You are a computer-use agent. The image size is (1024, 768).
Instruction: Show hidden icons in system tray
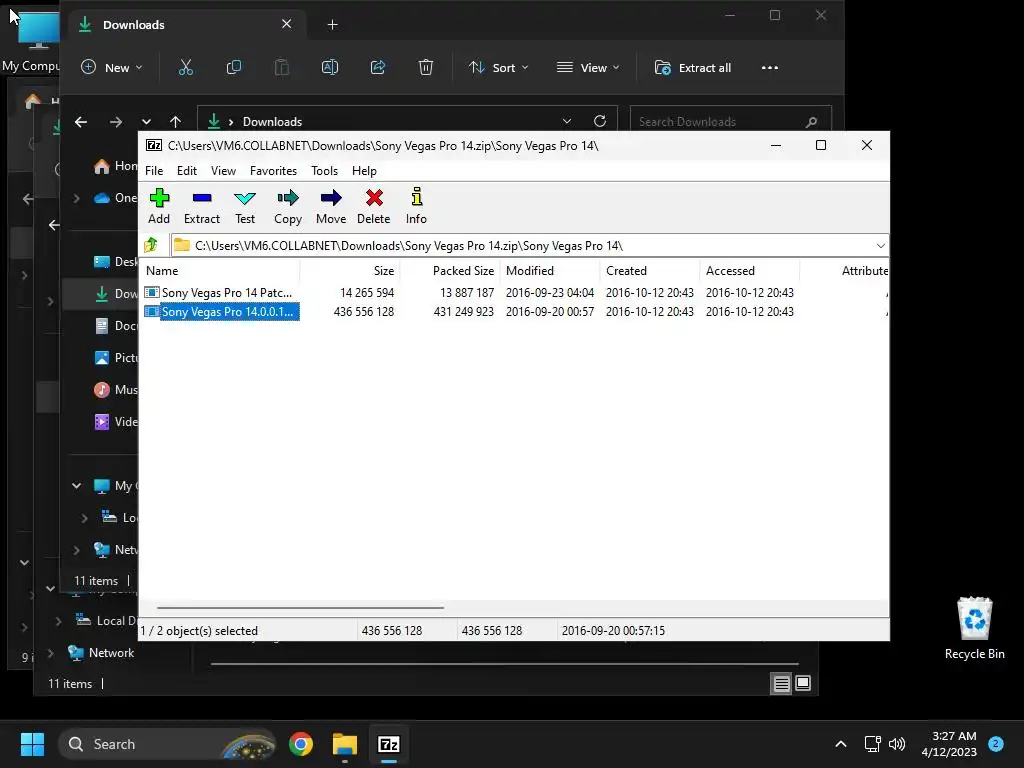click(x=840, y=744)
